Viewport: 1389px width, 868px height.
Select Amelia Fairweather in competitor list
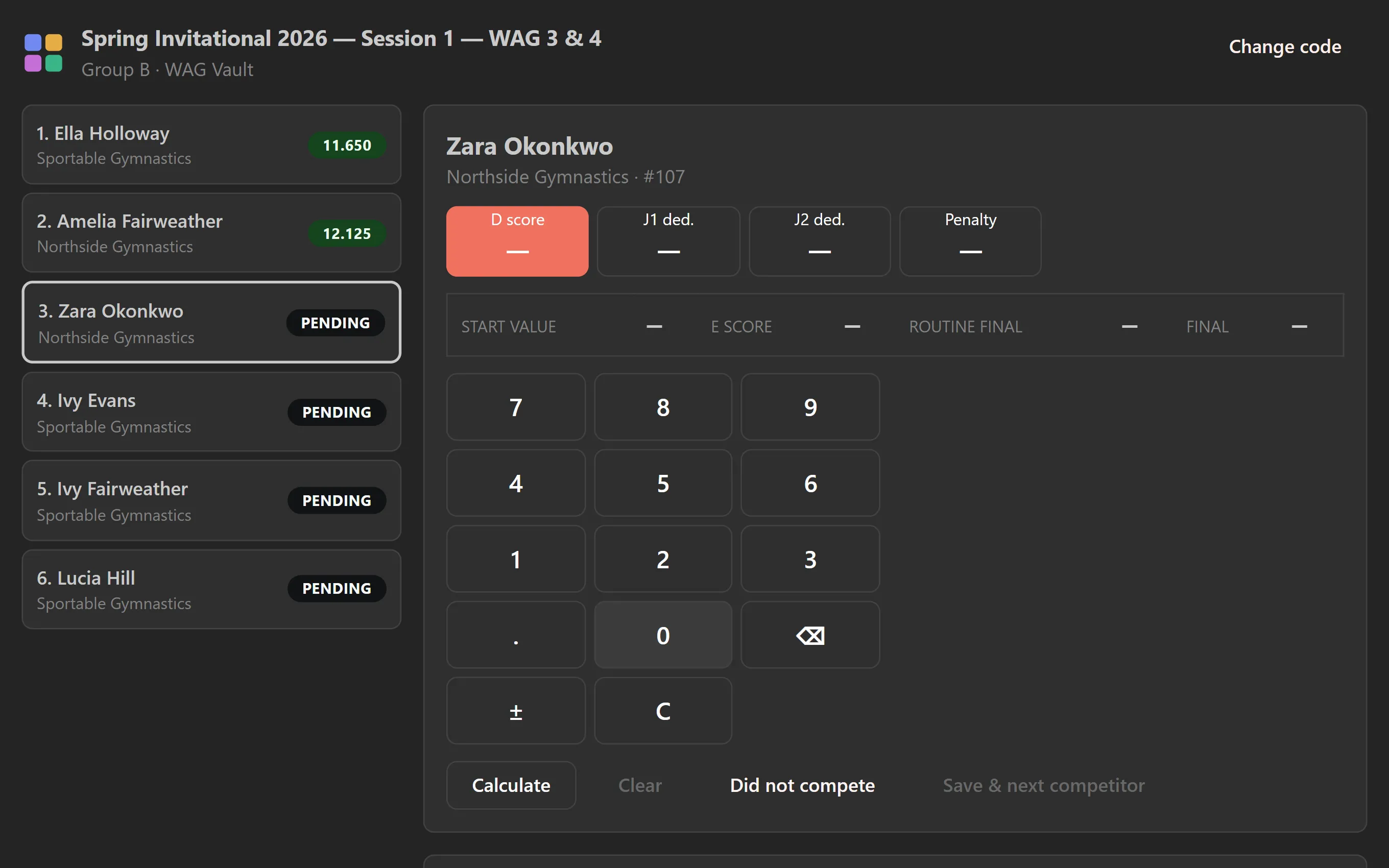click(211, 232)
